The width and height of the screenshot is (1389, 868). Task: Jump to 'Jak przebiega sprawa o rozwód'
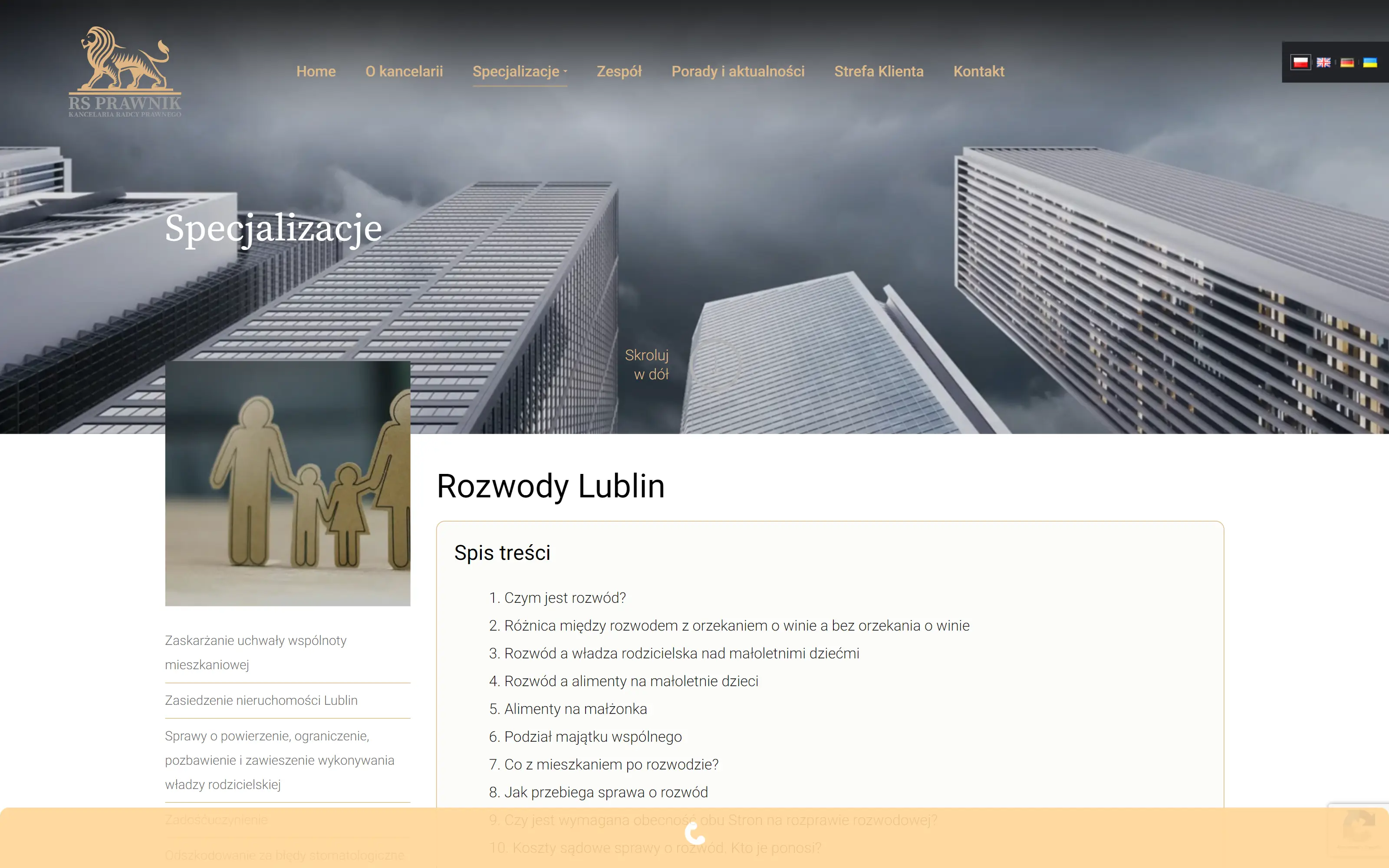606,792
